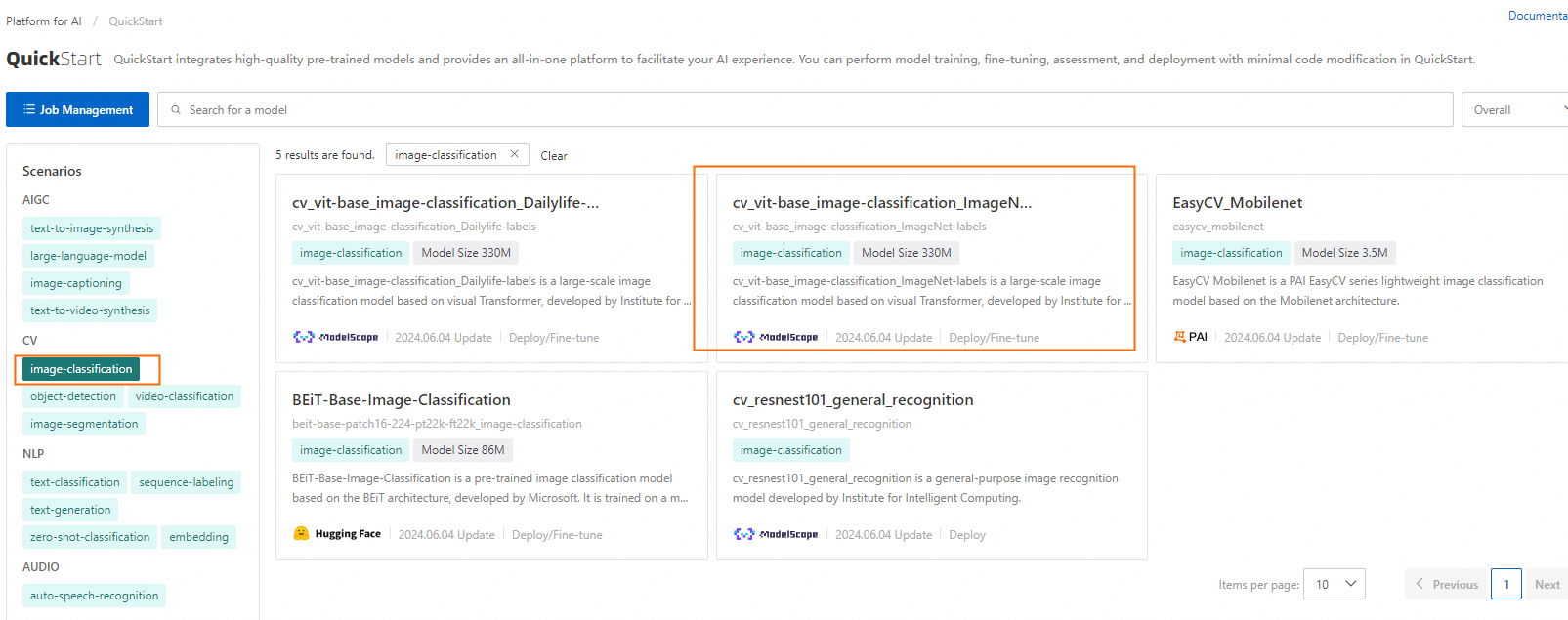Screen dimensions: 1568x620
Task: Clear all applied filters
Action: (554, 156)
